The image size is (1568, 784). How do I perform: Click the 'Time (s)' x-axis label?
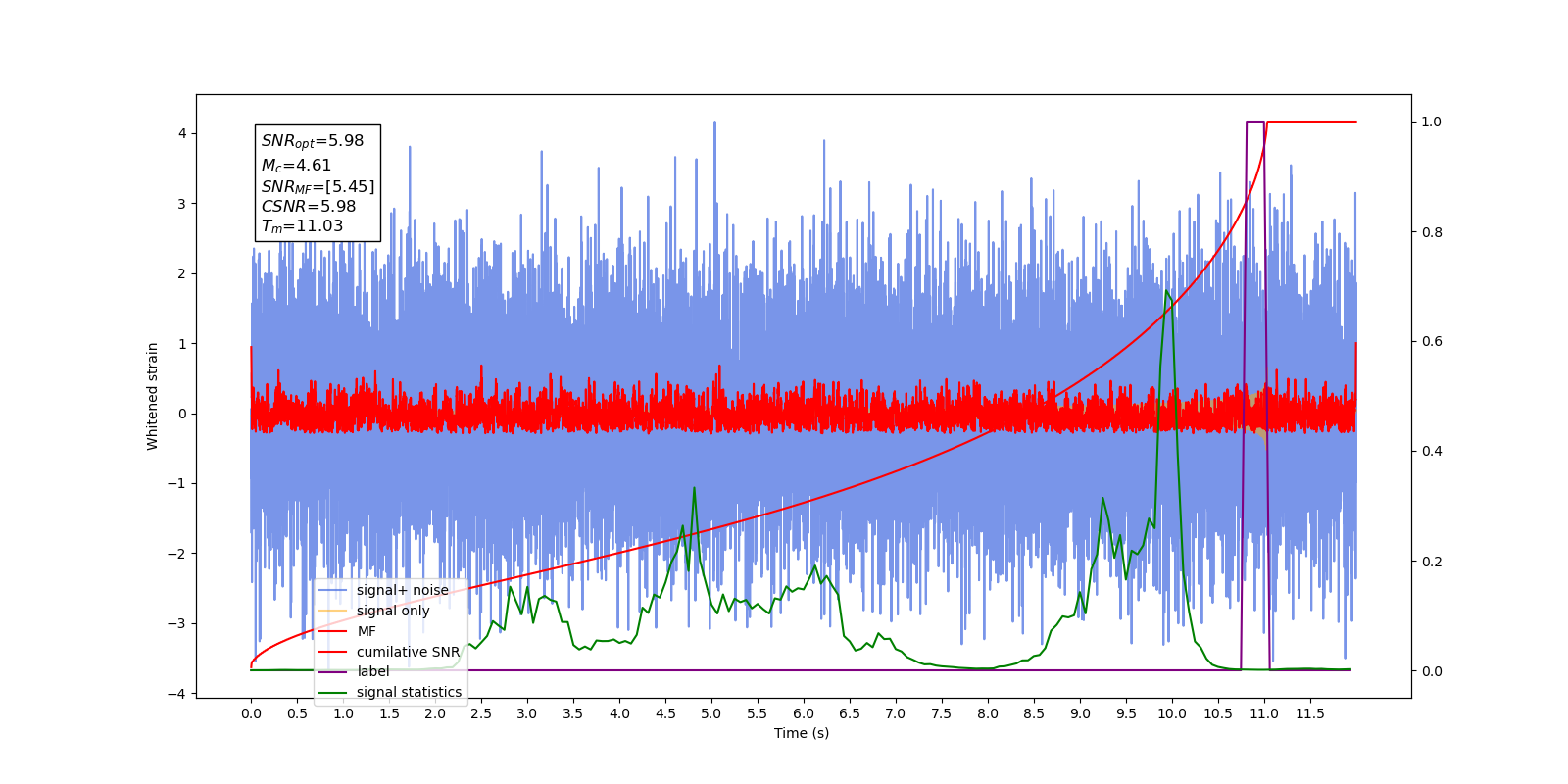(802, 733)
